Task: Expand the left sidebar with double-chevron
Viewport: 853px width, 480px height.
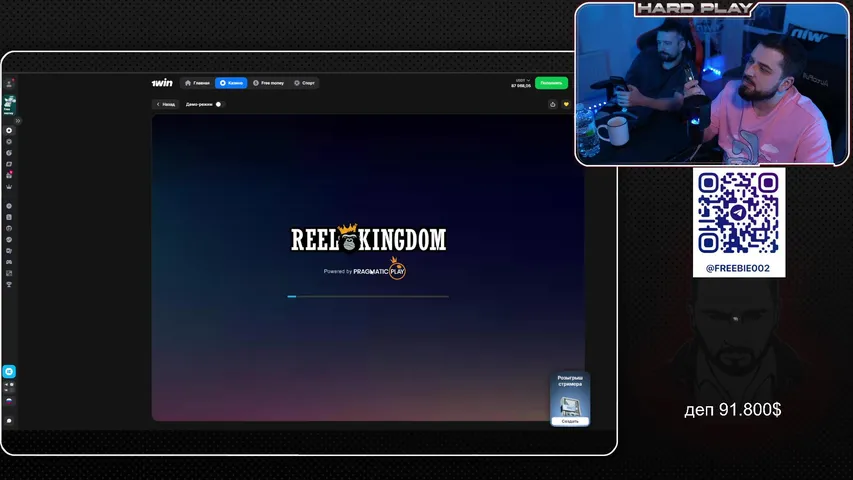Action: pyautogui.click(x=18, y=121)
